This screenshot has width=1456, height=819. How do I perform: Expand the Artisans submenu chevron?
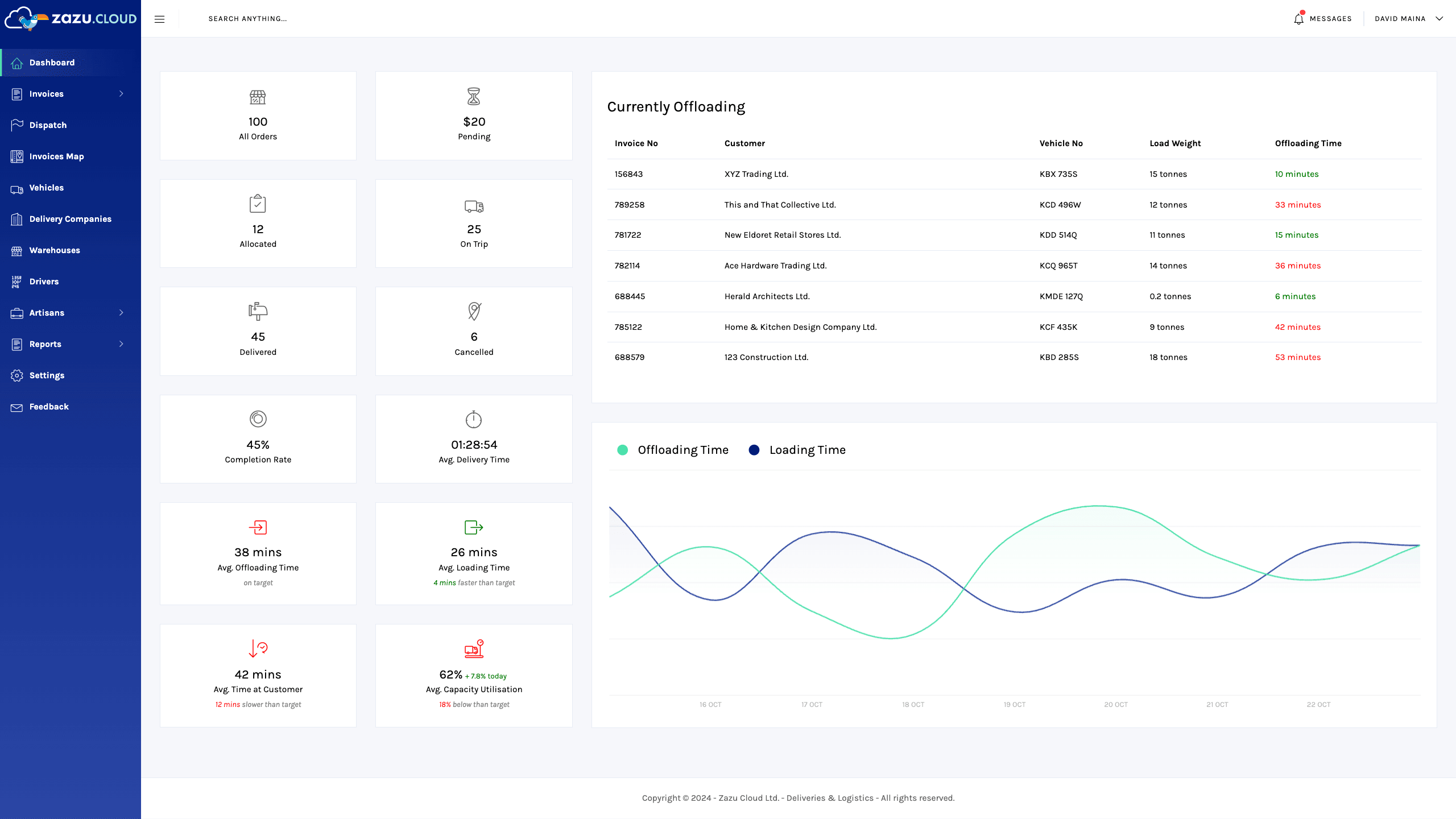[x=121, y=313]
